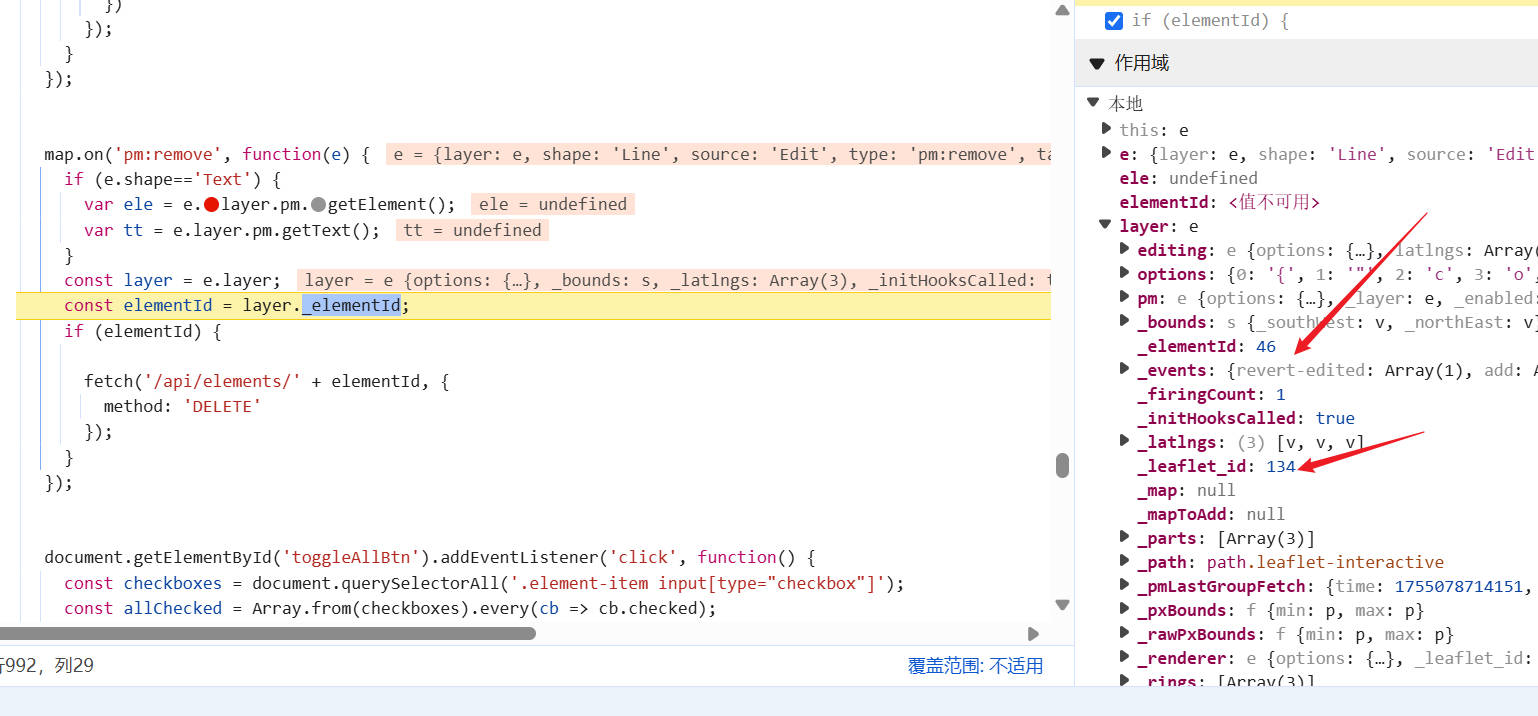Expand the 'editing' property of layer
Viewport: 1538px width, 716px height.
1123,250
